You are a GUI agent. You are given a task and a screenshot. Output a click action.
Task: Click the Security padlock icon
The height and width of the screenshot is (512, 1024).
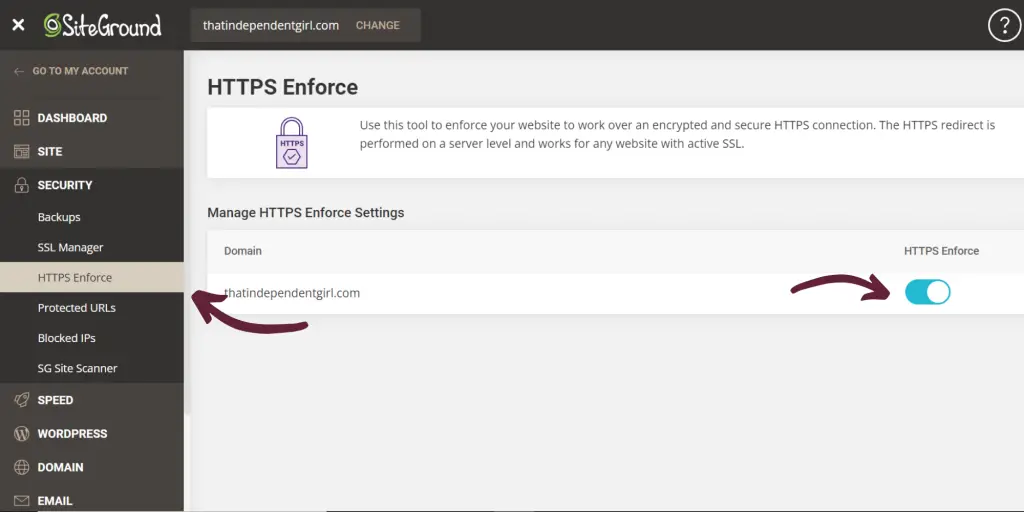[22, 185]
